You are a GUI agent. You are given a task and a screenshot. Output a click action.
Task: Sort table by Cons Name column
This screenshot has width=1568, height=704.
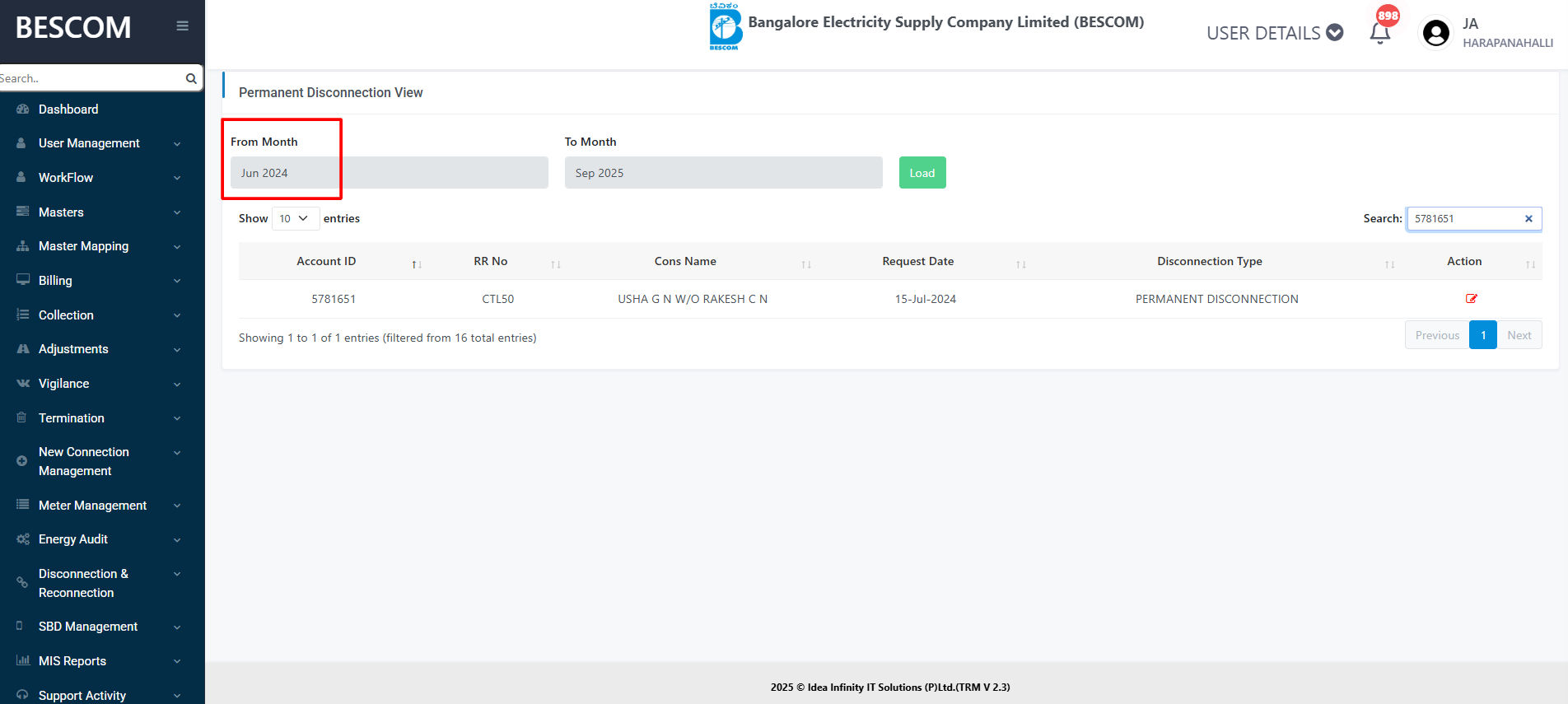[806, 264]
